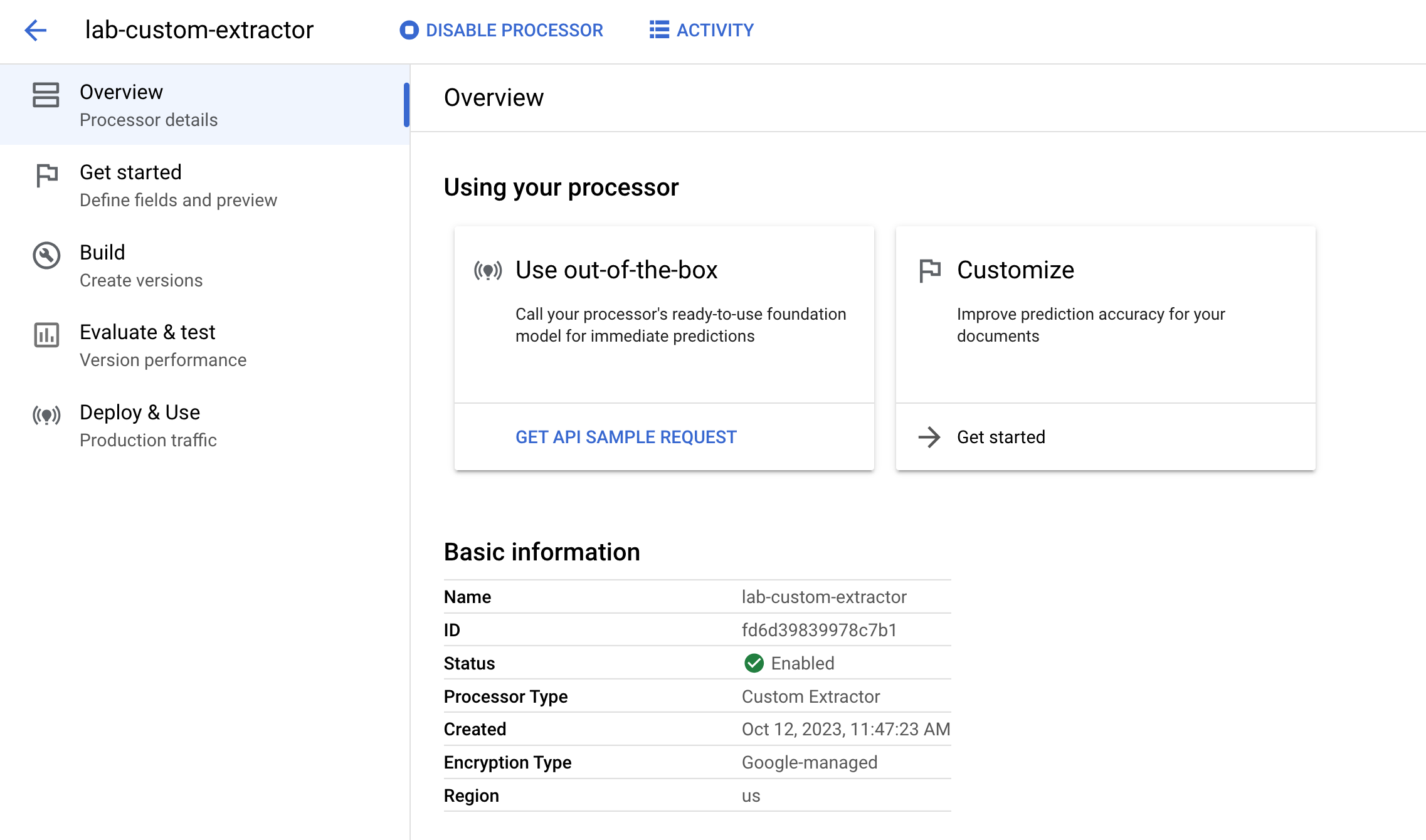Navigate back using the back arrow
1426x840 pixels.
pyautogui.click(x=36, y=29)
